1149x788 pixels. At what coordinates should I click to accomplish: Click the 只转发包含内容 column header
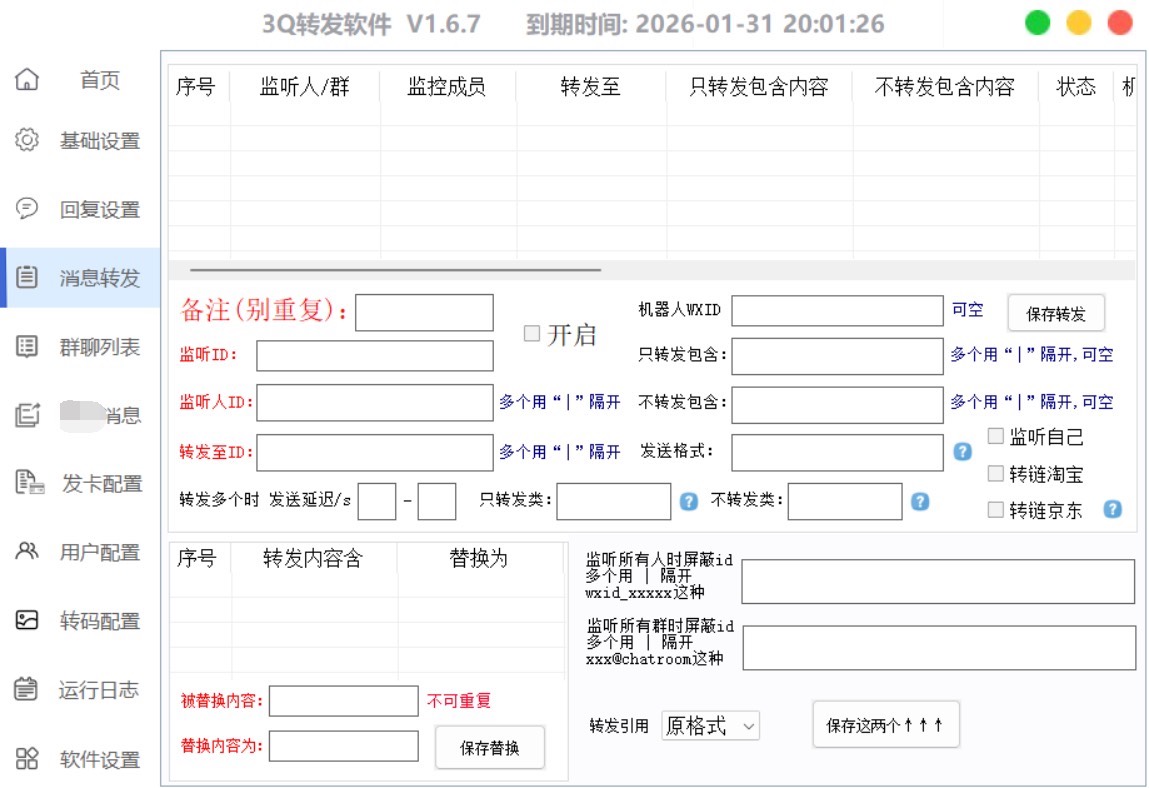tap(759, 86)
